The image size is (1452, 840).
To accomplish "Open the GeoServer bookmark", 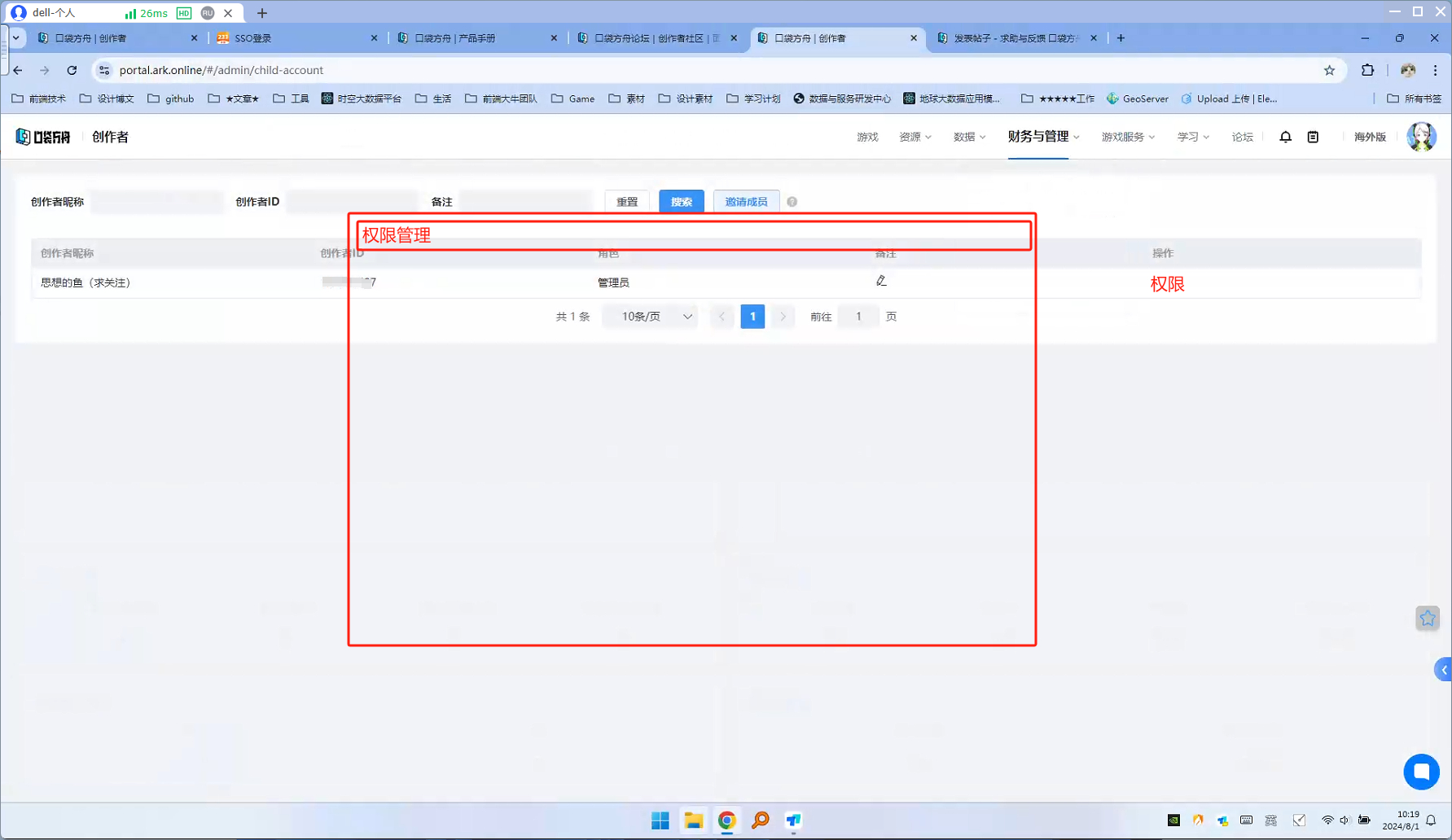I will [x=1138, y=98].
